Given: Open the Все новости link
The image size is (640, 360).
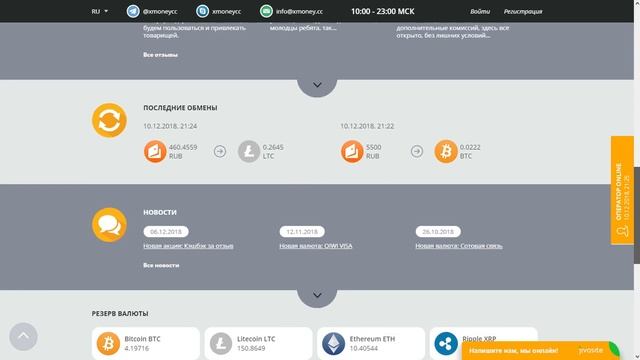Looking at the screenshot, I should pyautogui.click(x=161, y=265).
